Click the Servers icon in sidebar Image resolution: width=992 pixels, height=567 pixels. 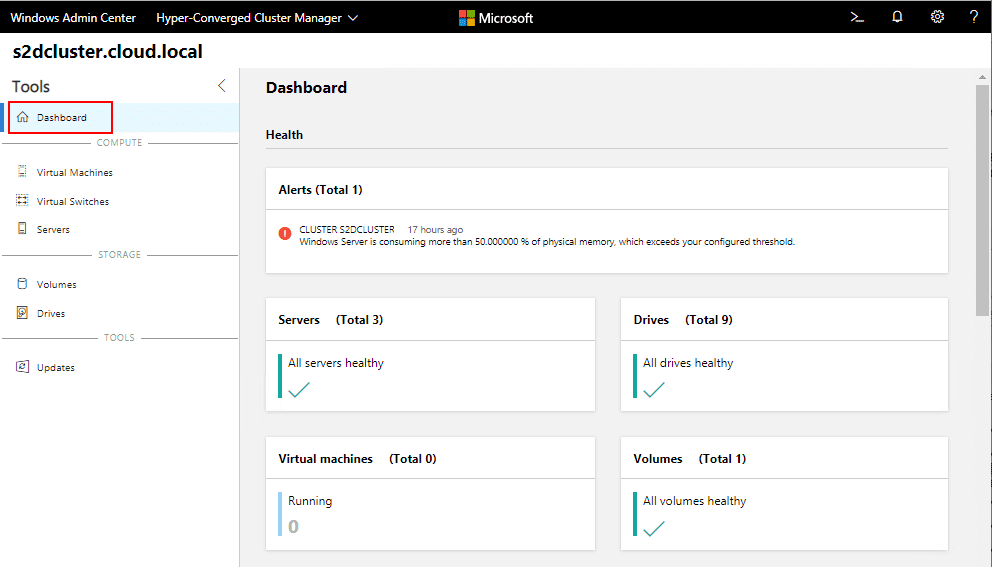(23, 229)
